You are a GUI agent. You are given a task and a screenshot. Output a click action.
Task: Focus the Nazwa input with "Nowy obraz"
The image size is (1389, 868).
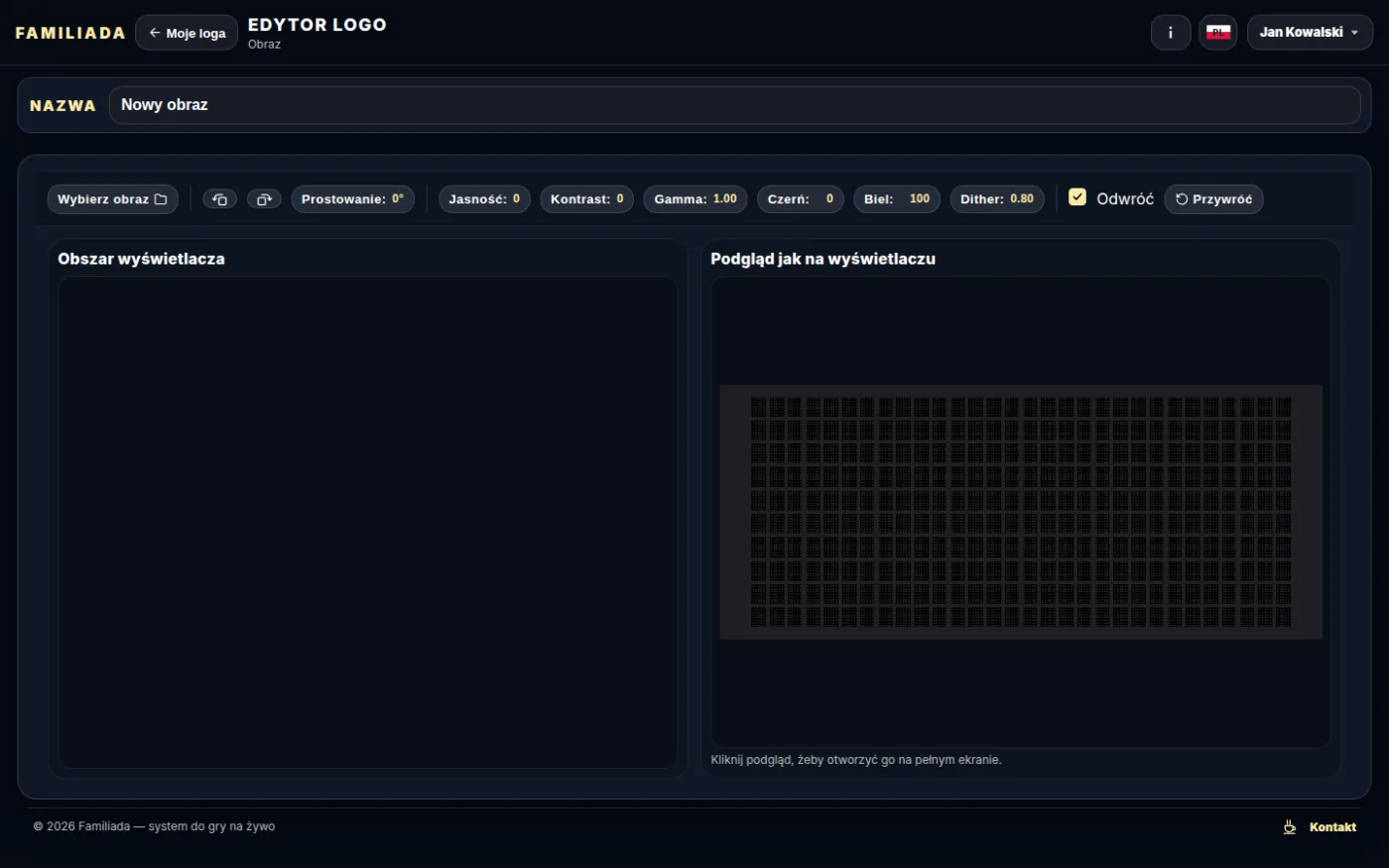[x=734, y=105]
